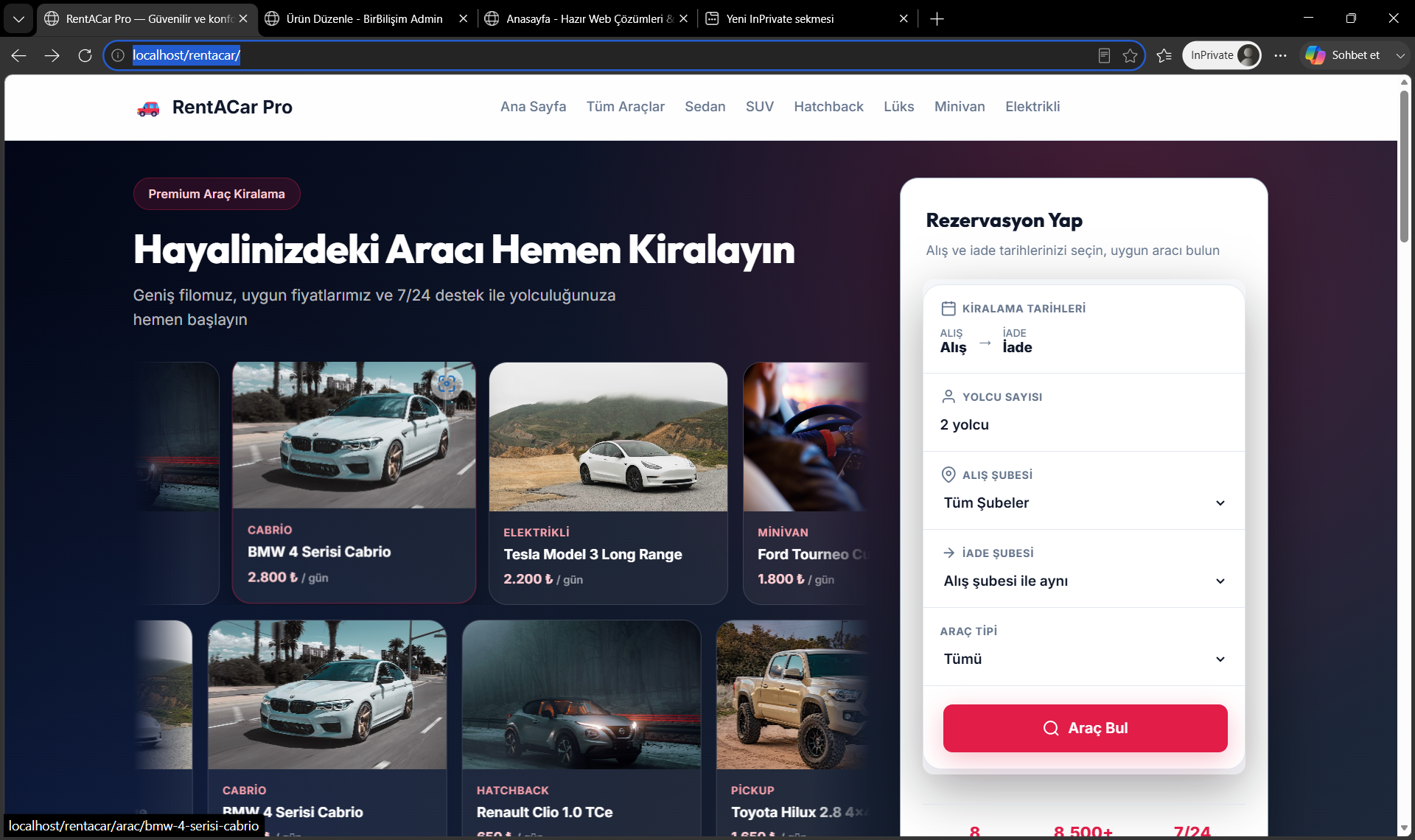Image resolution: width=1415 pixels, height=840 pixels.
Task: Open the Copilot Sohbet et button
Action: pos(1343,55)
